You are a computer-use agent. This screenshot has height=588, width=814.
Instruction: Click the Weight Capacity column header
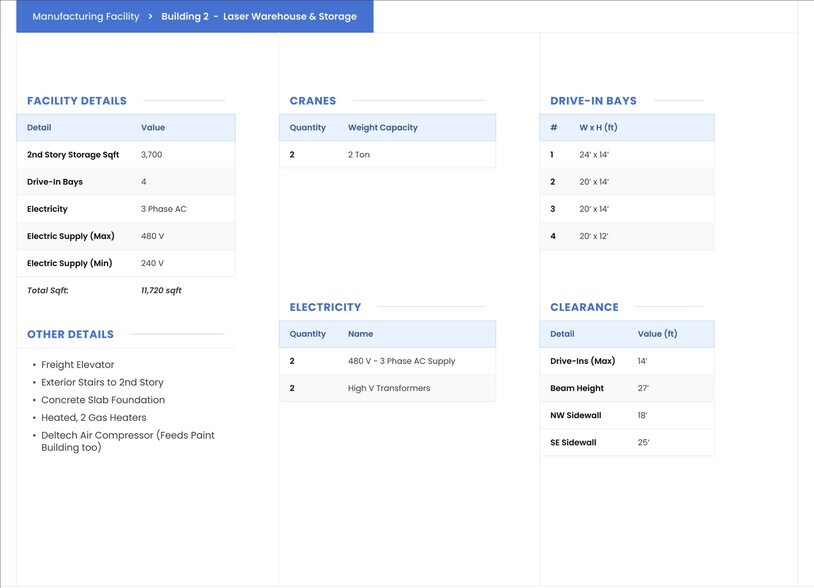click(x=383, y=128)
